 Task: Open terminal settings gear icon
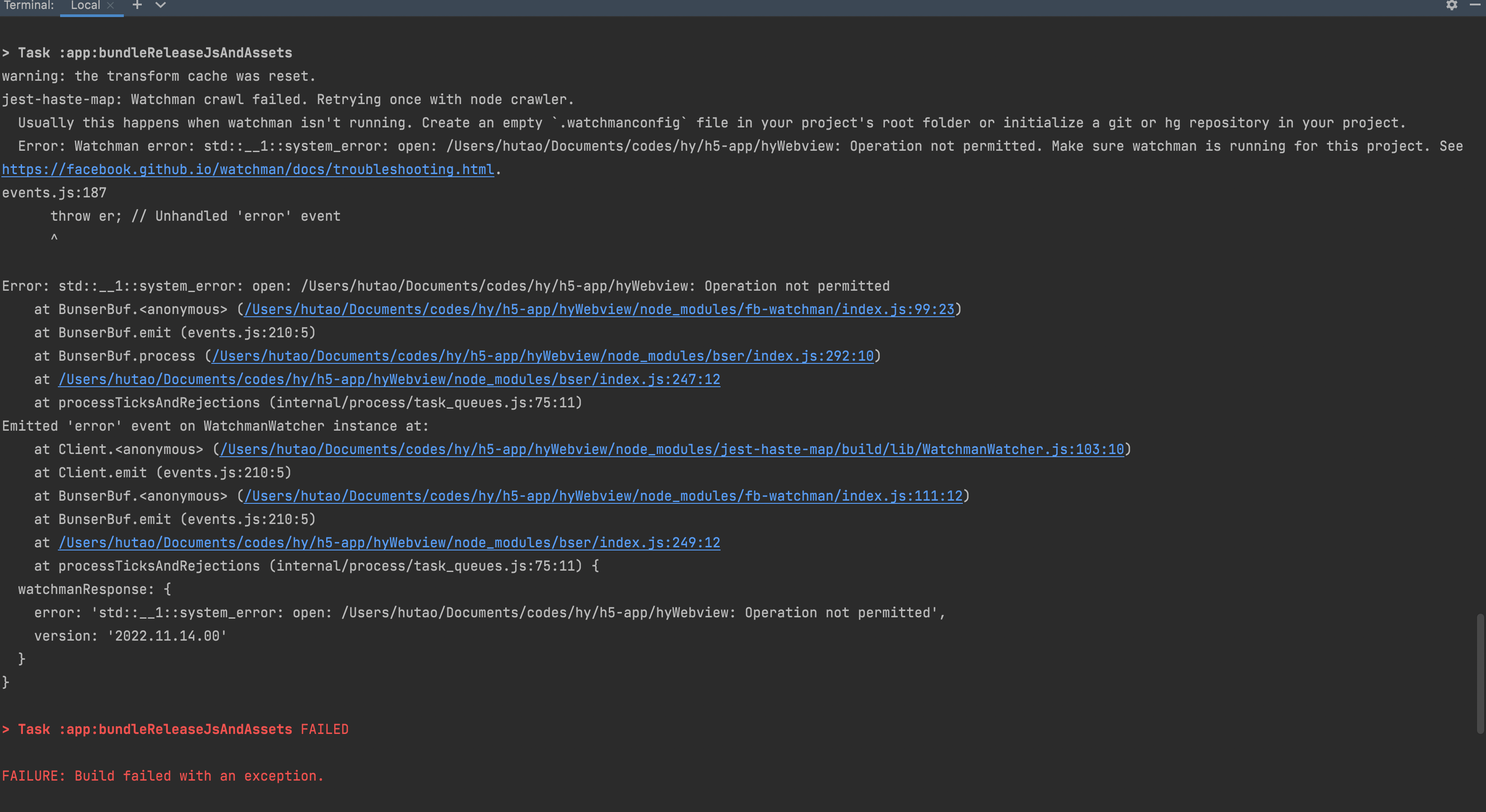point(1451,5)
